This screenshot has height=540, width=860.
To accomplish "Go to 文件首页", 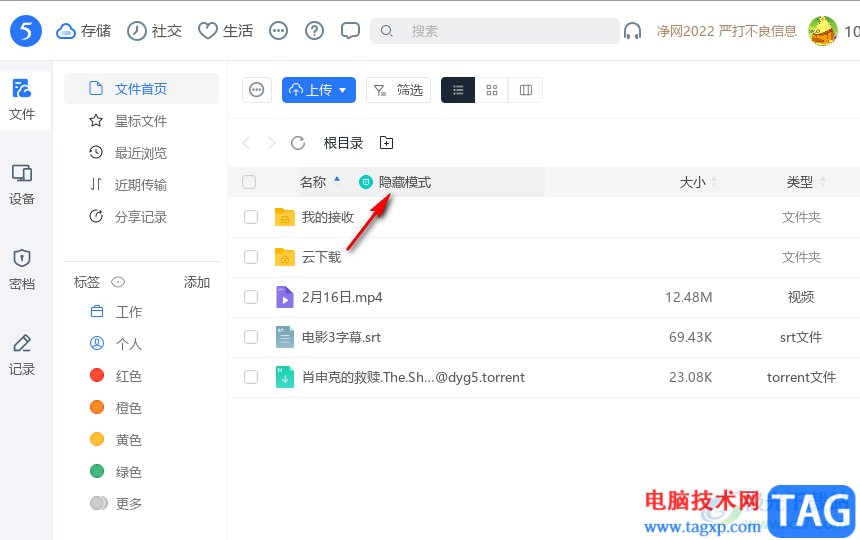I will coord(142,88).
